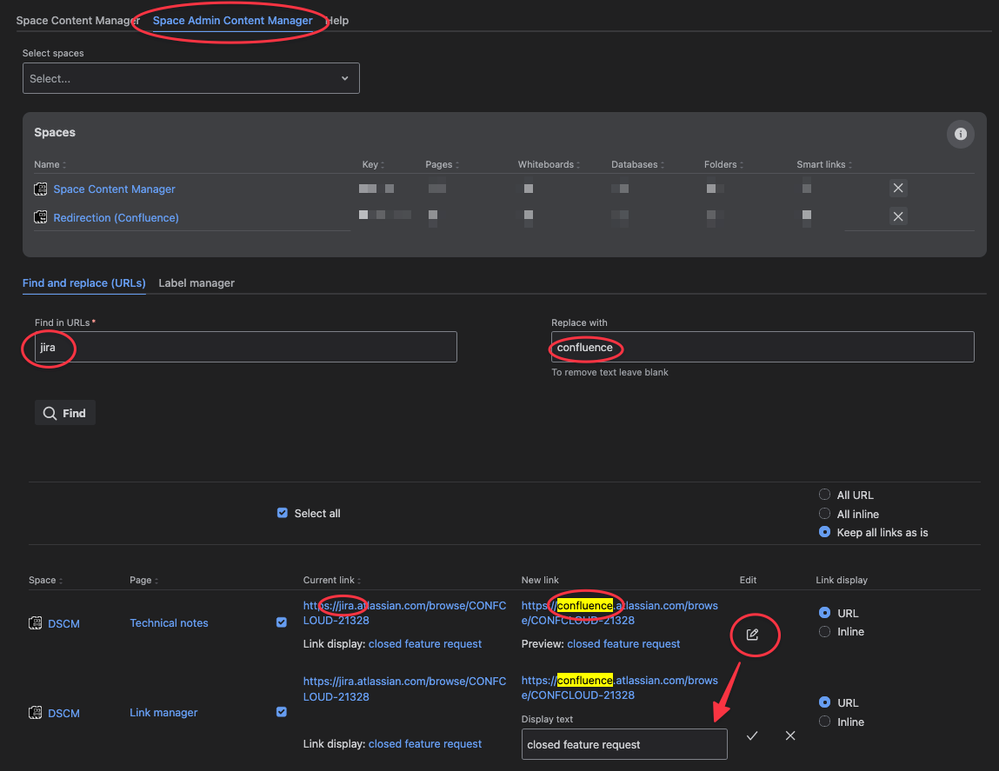The image size is (999, 771).
Task: Open the Technical notes page link
Action: [x=169, y=623]
